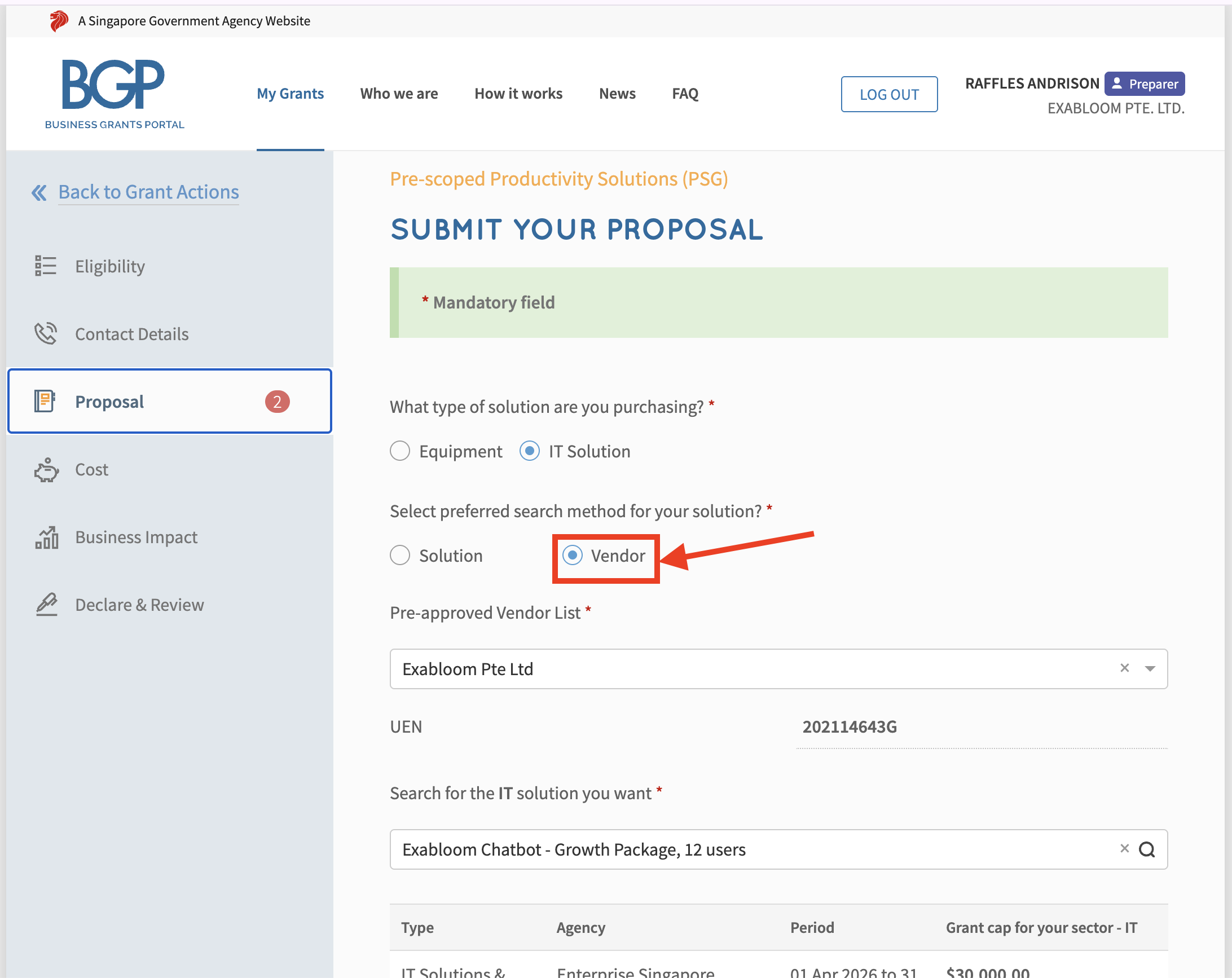
Task: Click the RAFFLES ANDRISON user name
Action: (1032, 83)
